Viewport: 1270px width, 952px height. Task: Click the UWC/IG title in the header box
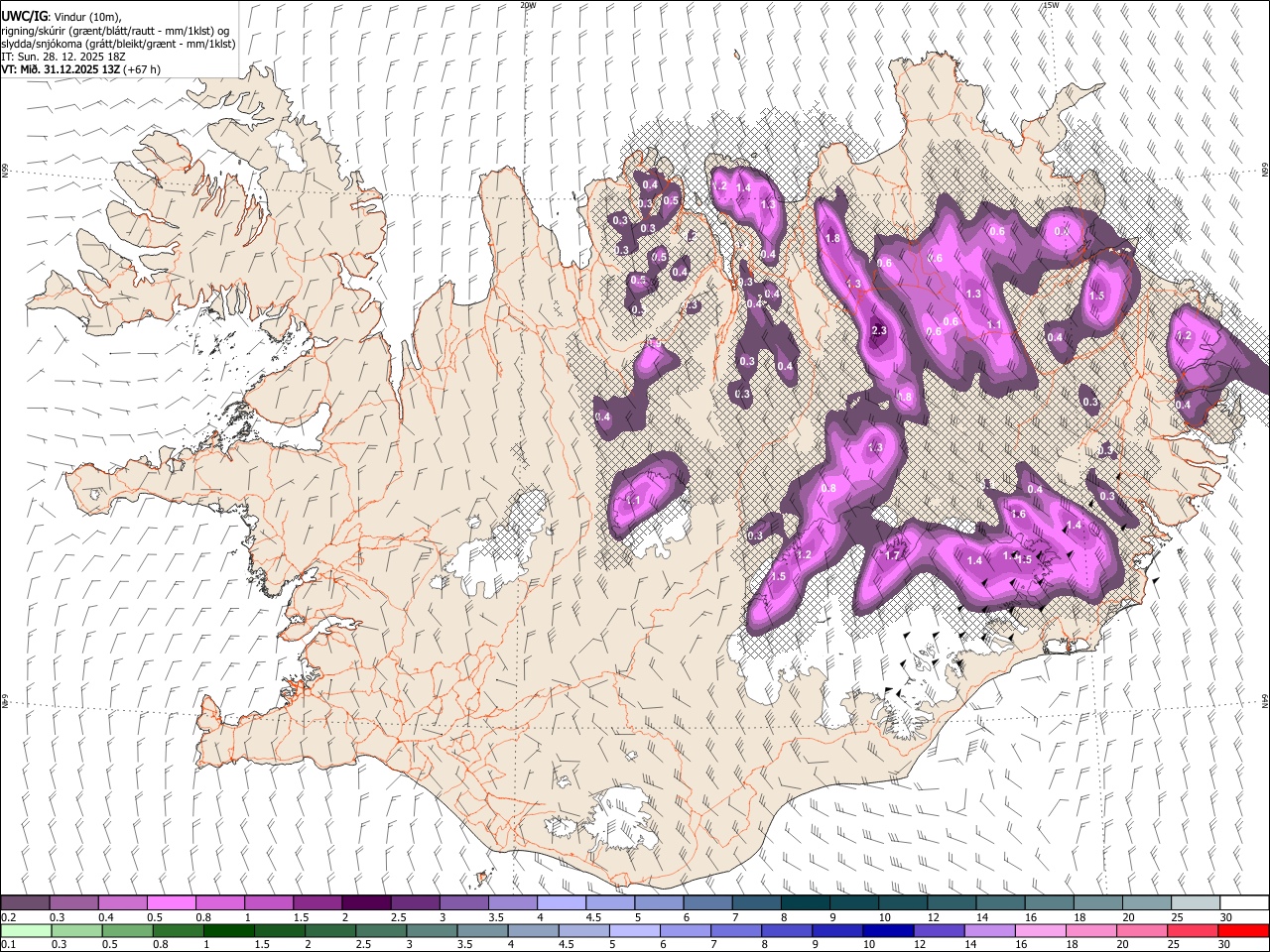coord(24,17)
